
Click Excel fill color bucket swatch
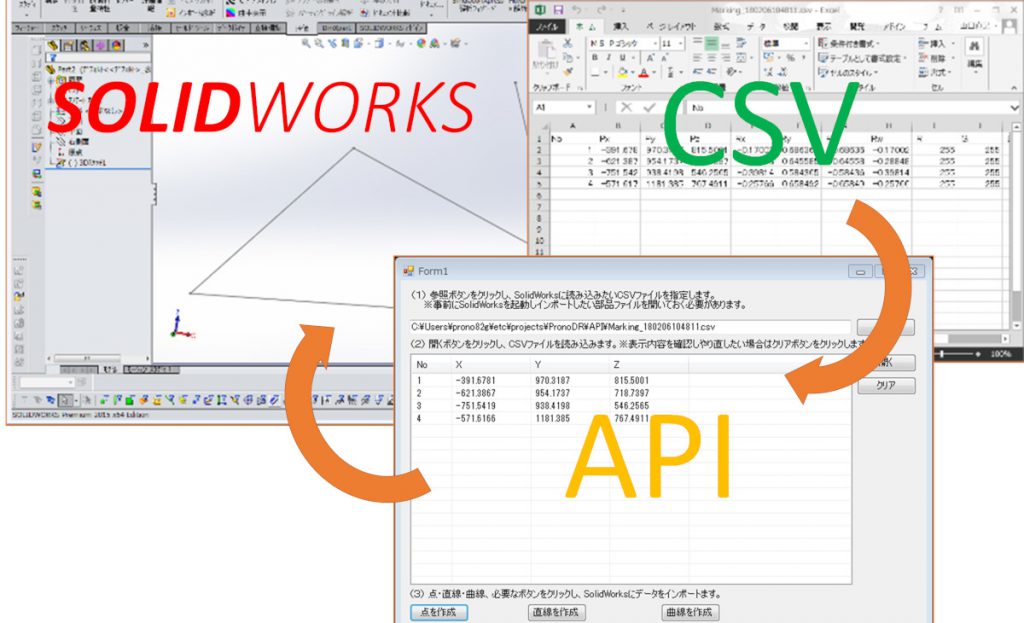pos(622,72)
